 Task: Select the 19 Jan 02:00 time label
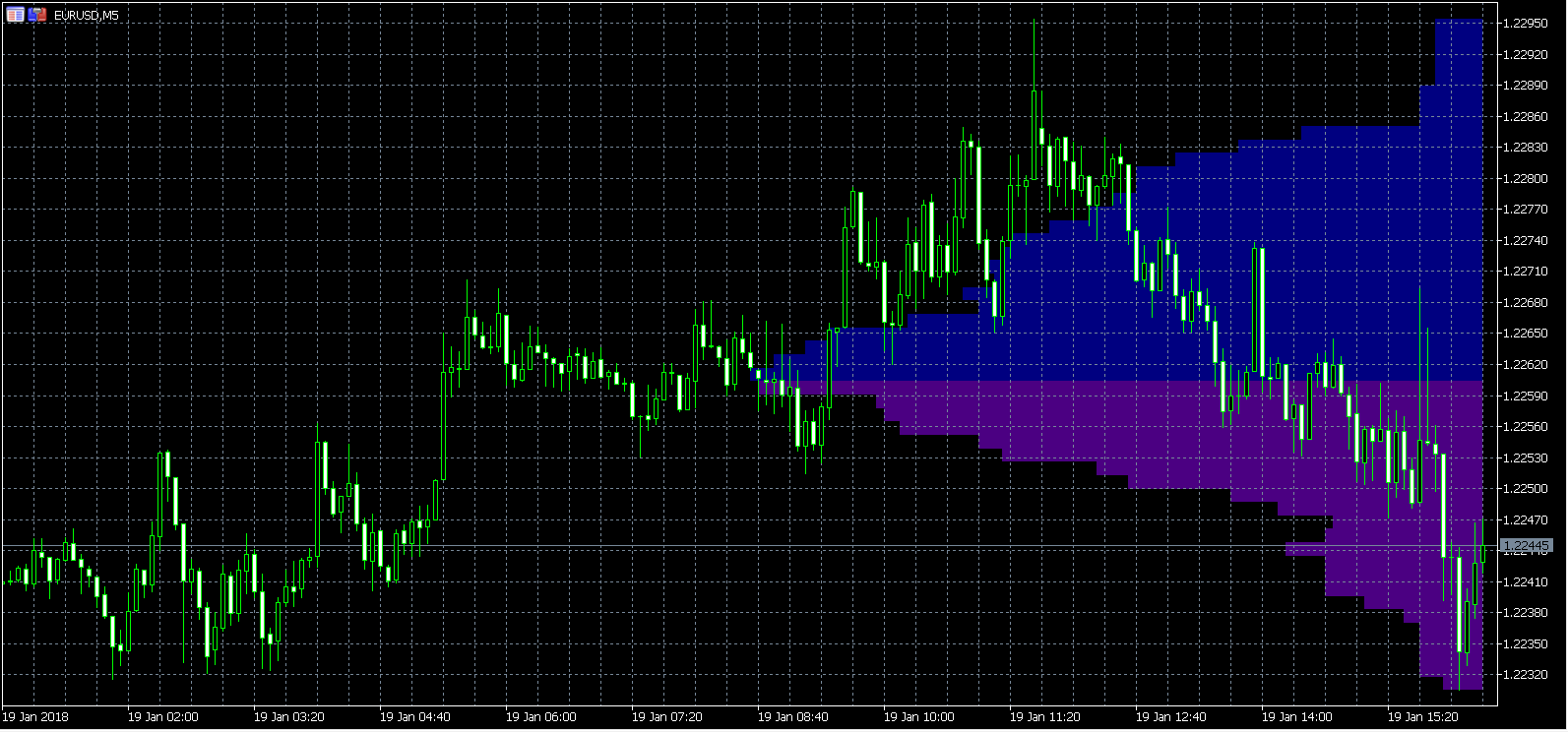click(162, 717)
